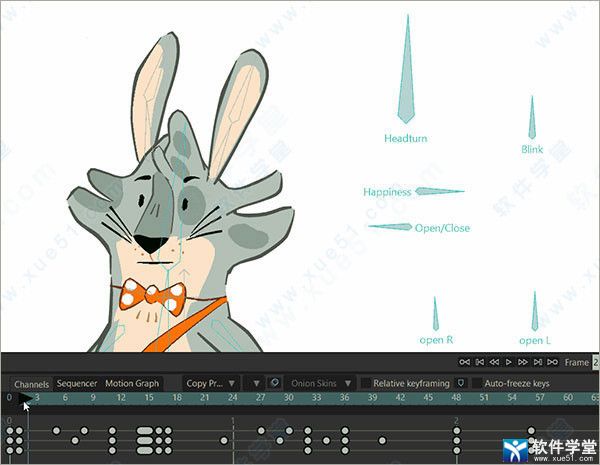Image resolution: width=600 pixels, height=465 pixels.
Task: Click the onion skin icon button
Action: coord(274,383)
